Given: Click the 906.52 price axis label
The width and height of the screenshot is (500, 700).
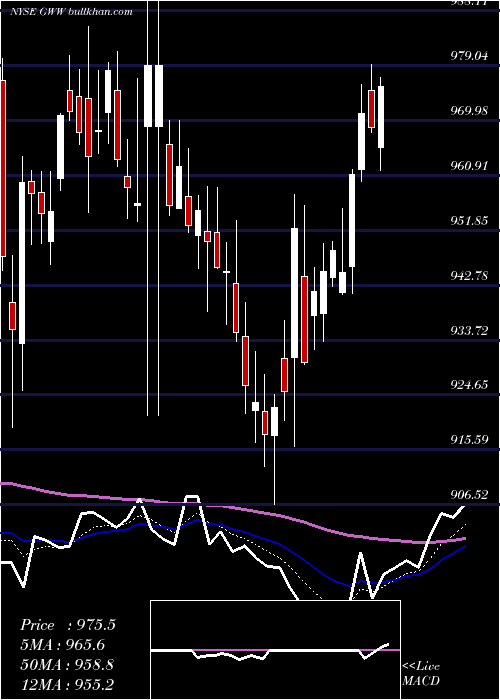Looking at the screenshot, I should click(468, 495).
